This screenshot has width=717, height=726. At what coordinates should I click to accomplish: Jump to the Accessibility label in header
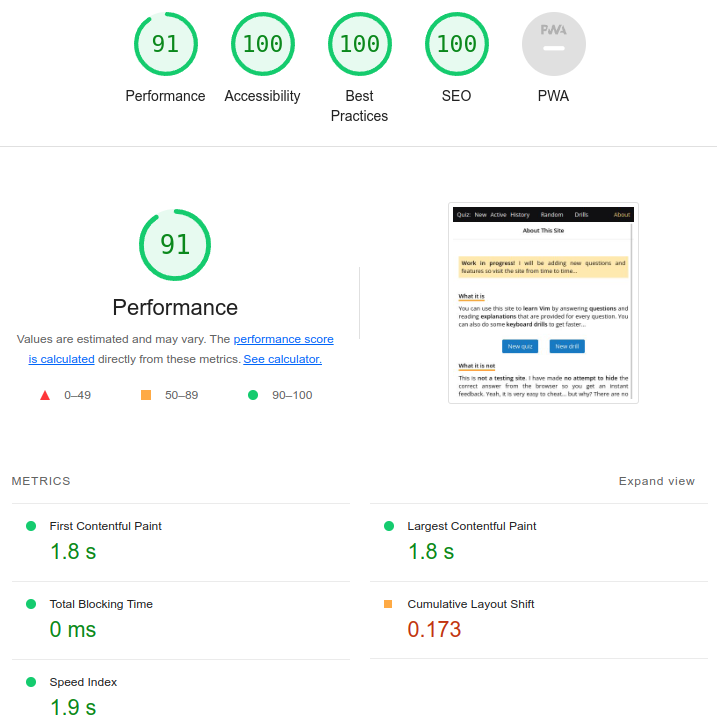coord(262,96)
